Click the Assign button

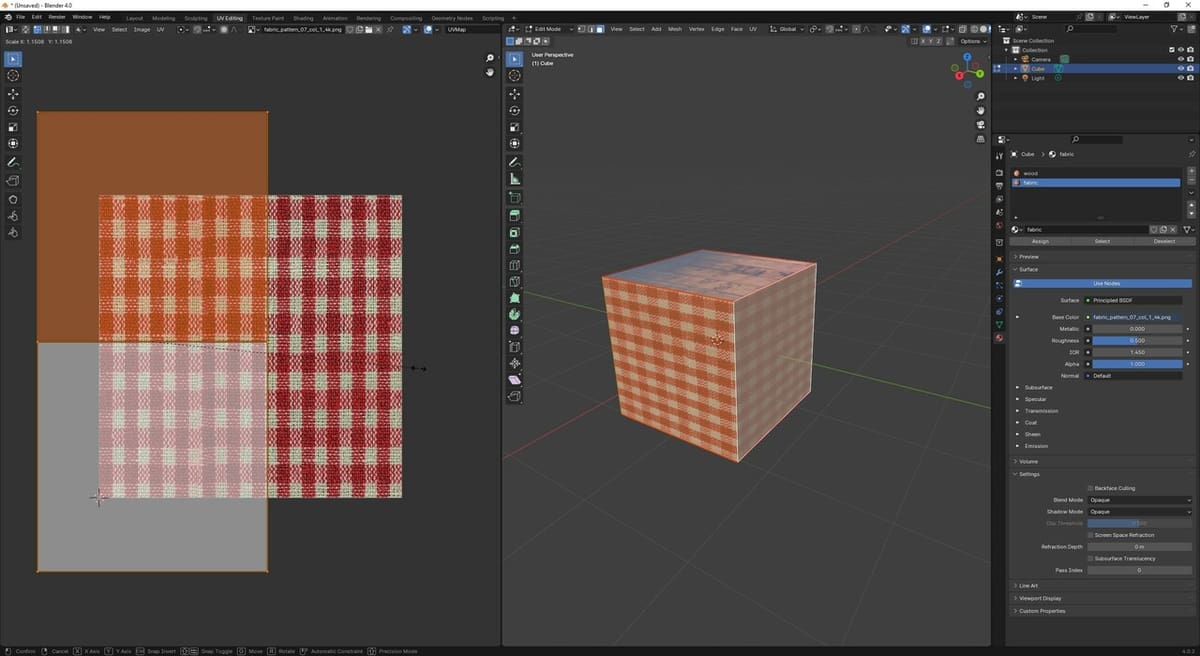tap(1040, 241)
